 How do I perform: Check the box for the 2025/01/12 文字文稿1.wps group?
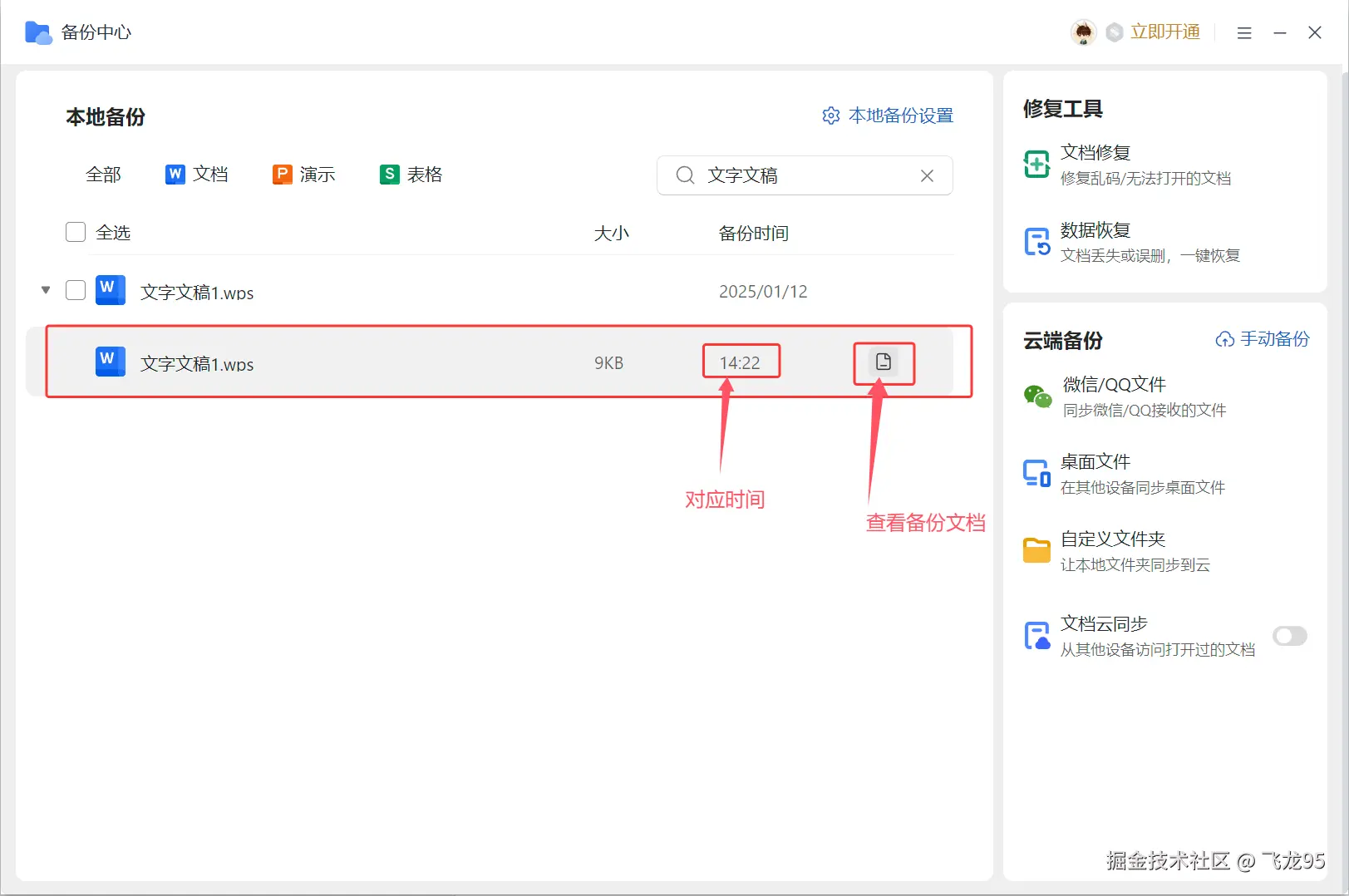coord(76,290)
